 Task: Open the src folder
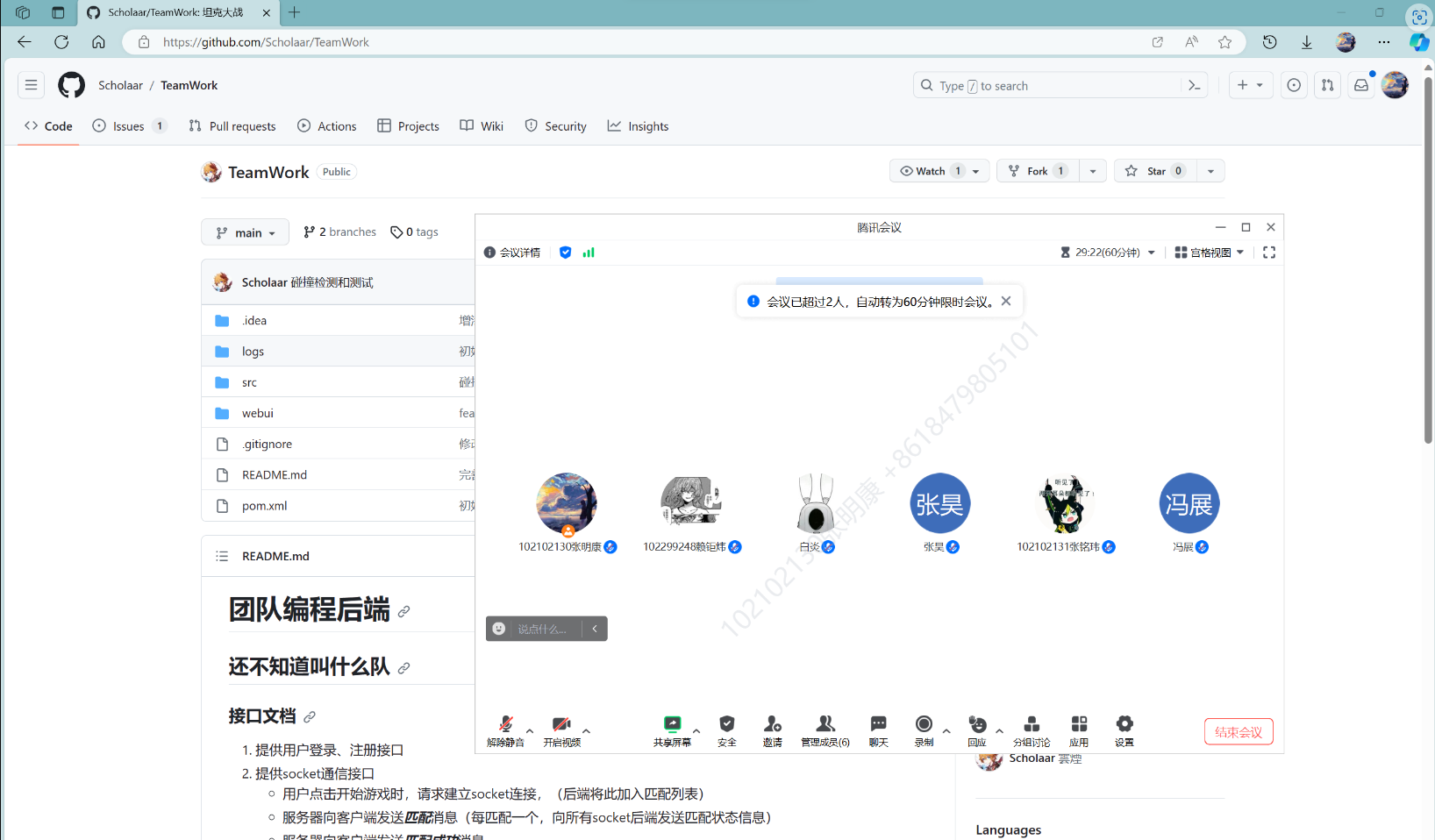click(x=250, y=382)
